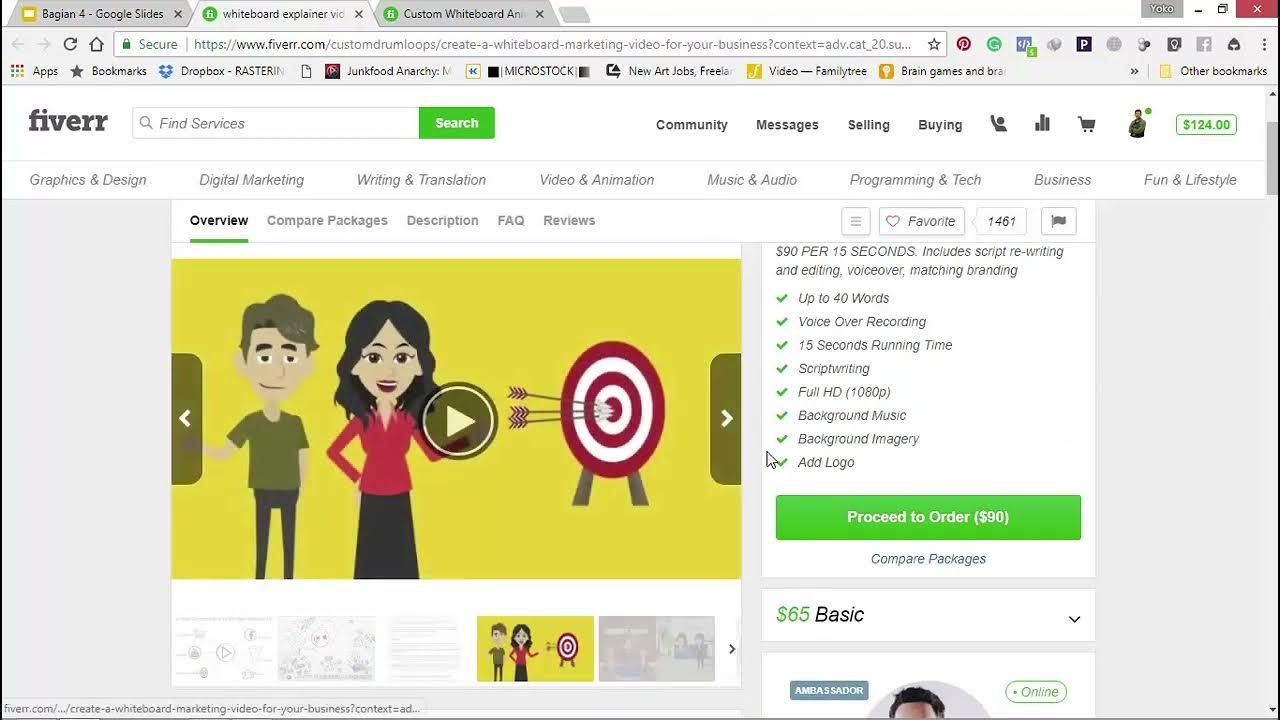Select the characters and target thumbnail
The height and width of the screenshot is (720, 1280).
tap(535, 649)
